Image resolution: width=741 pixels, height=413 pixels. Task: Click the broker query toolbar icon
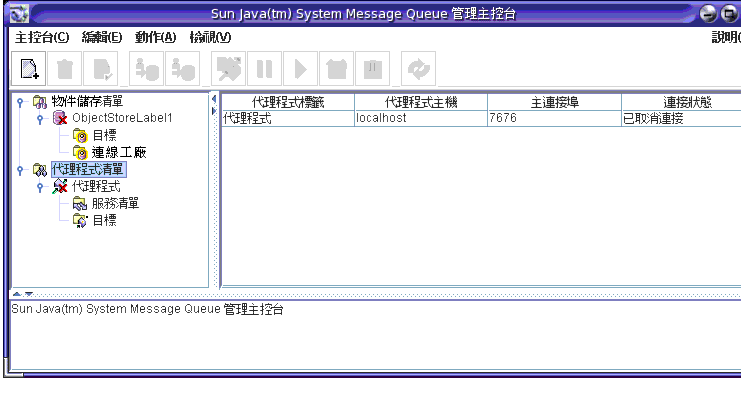click(x=228, y=69)
